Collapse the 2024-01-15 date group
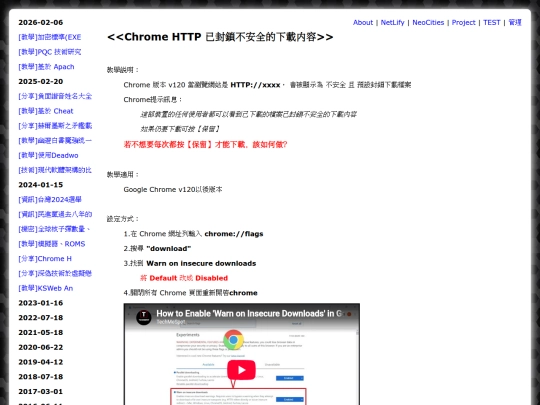The height and width of the screenshot is (405, 540). pos(41,185)
